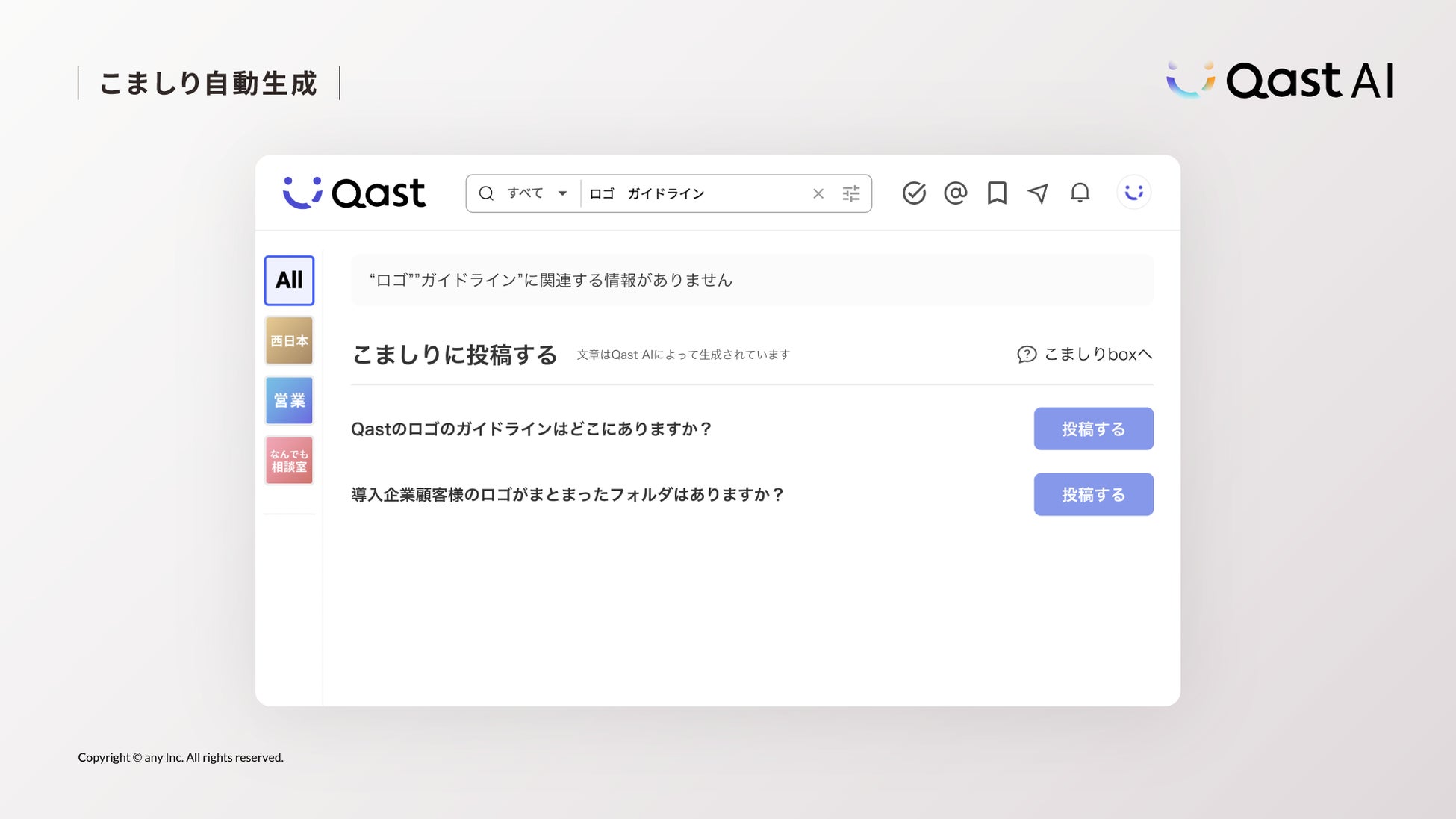Switch to the 西日本 workspace
The height and width of the screenshot is (819, 1456).
click(289, 340)
